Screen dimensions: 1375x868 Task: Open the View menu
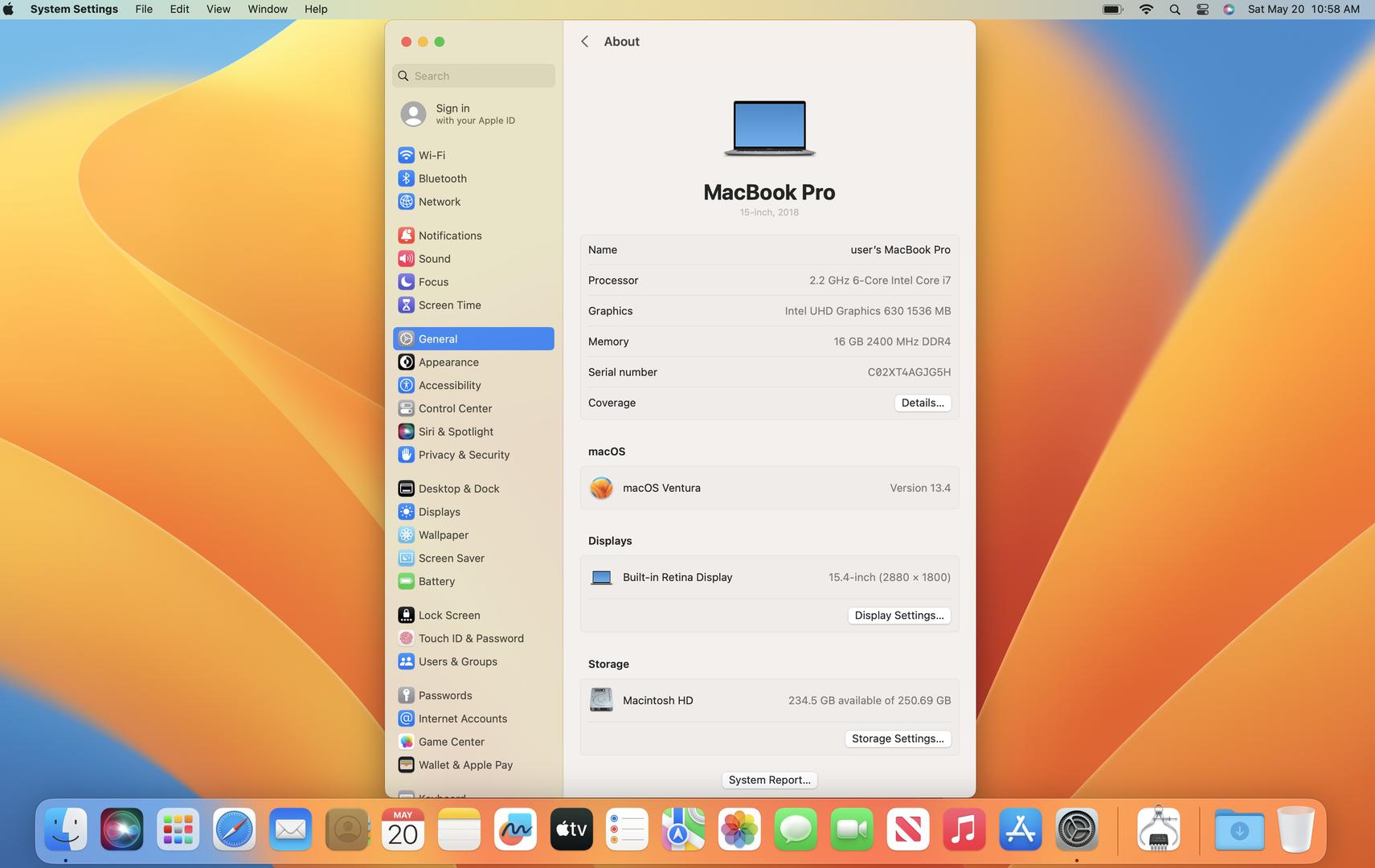click(x=218, y=10)
